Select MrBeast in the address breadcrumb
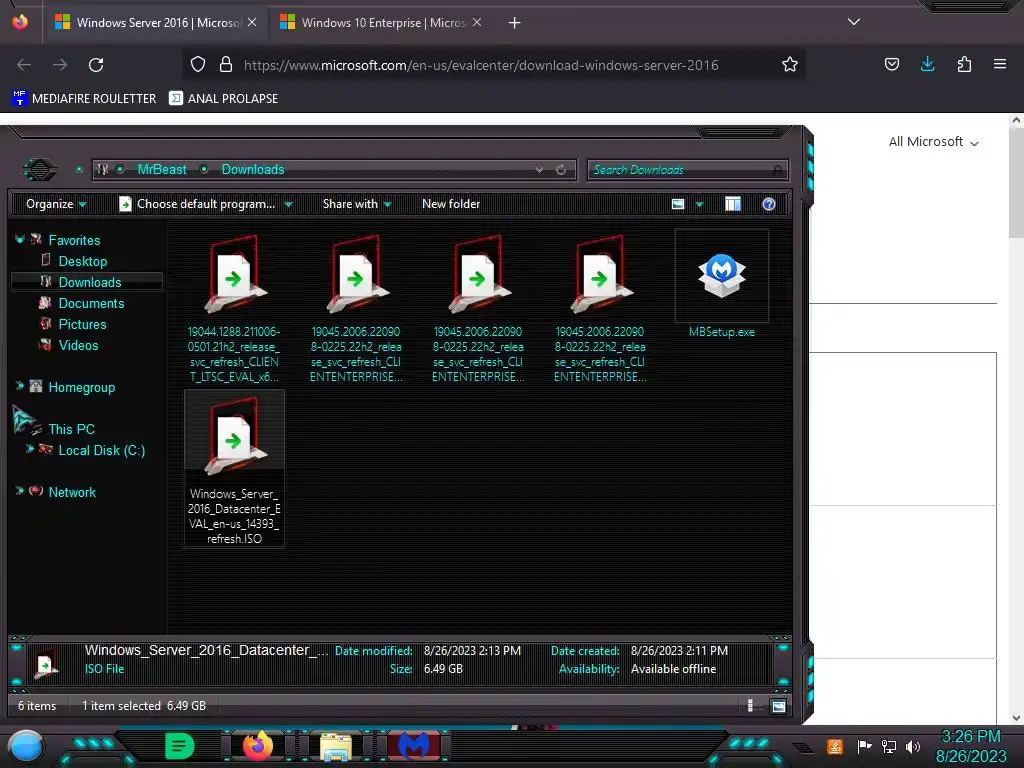This screenshot has width=1024, height=768. (162, 170)
